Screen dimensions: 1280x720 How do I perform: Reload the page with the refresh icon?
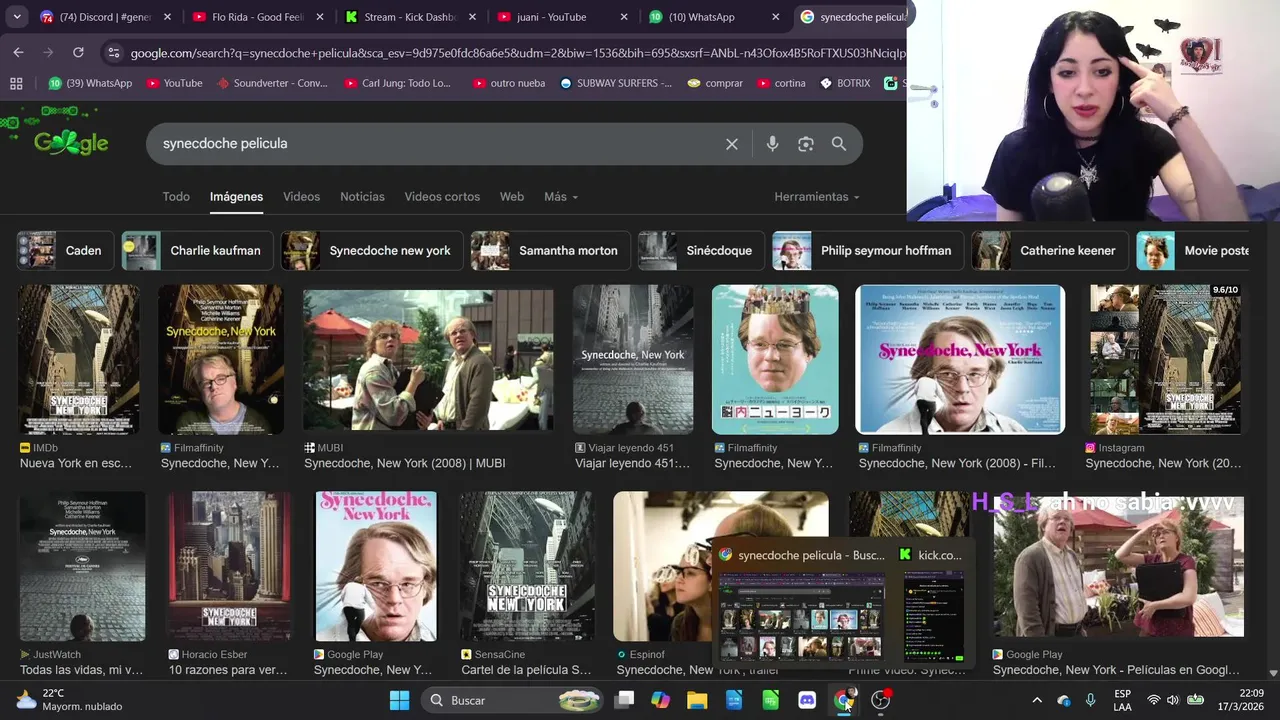[78, 52]
